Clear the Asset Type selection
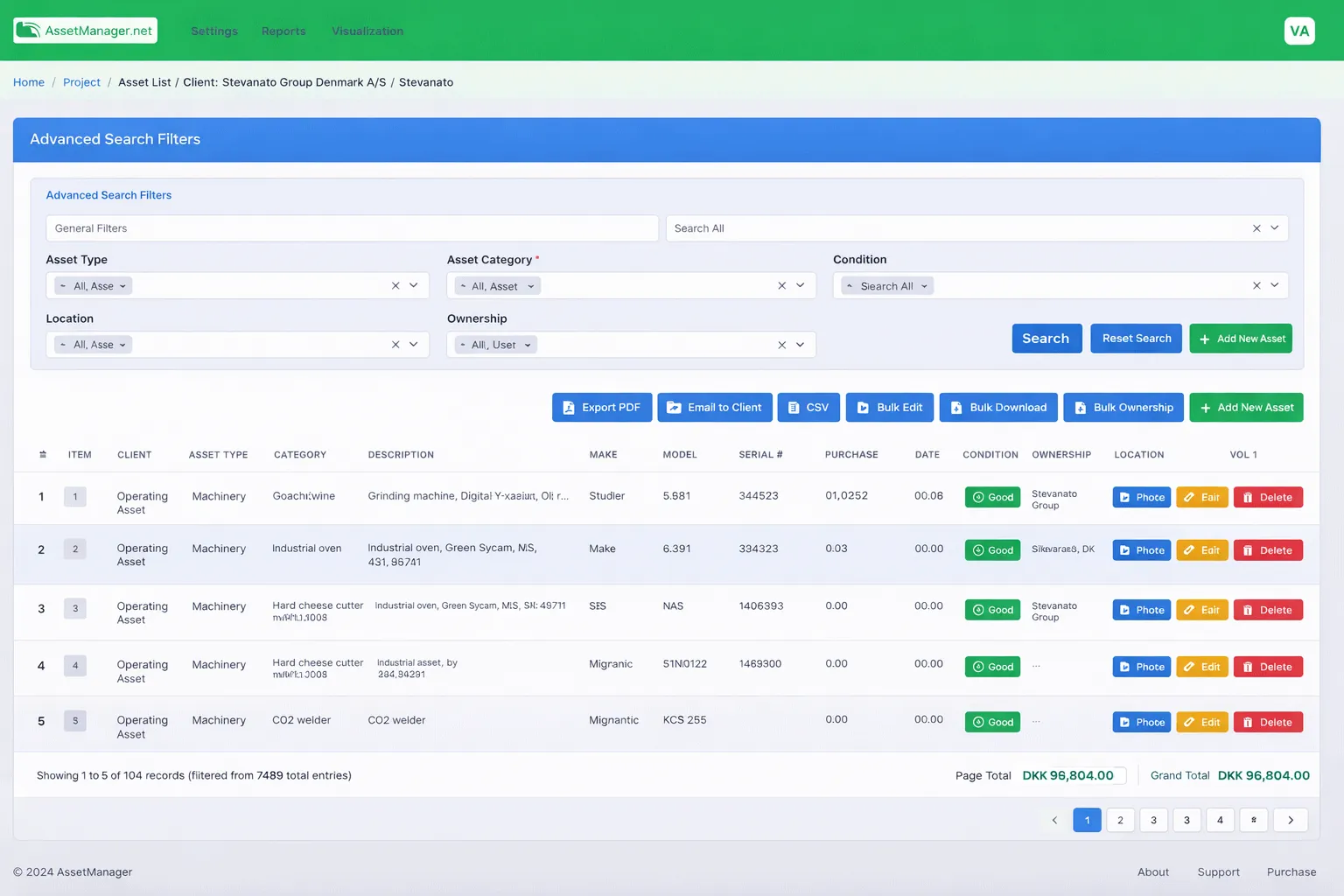This screenshot has height=896, width=1344. tap(395, 286)
